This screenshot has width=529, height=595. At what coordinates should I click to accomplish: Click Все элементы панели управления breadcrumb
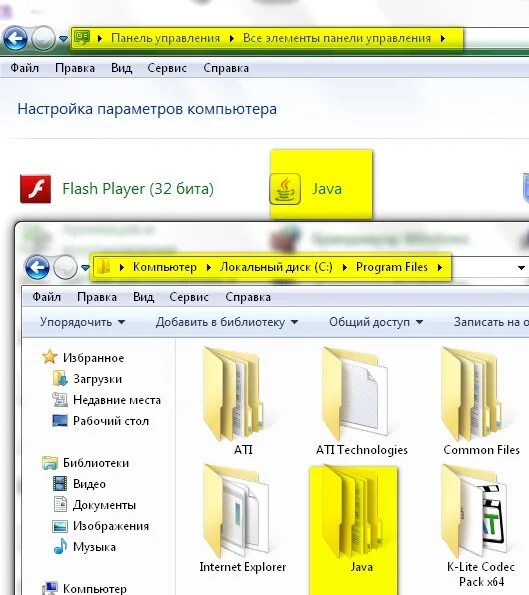(x=337, y=38)
